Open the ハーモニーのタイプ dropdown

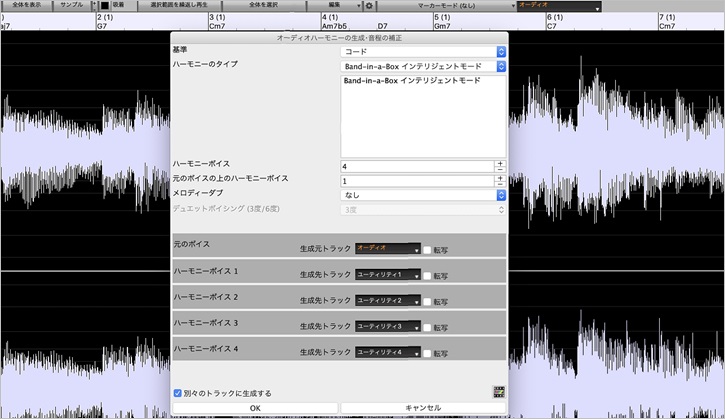pyautogui.click(x=423, y=67)
